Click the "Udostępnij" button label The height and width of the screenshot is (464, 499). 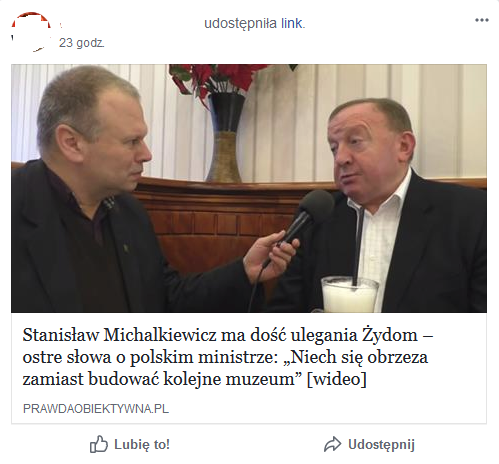click(381, 445)
